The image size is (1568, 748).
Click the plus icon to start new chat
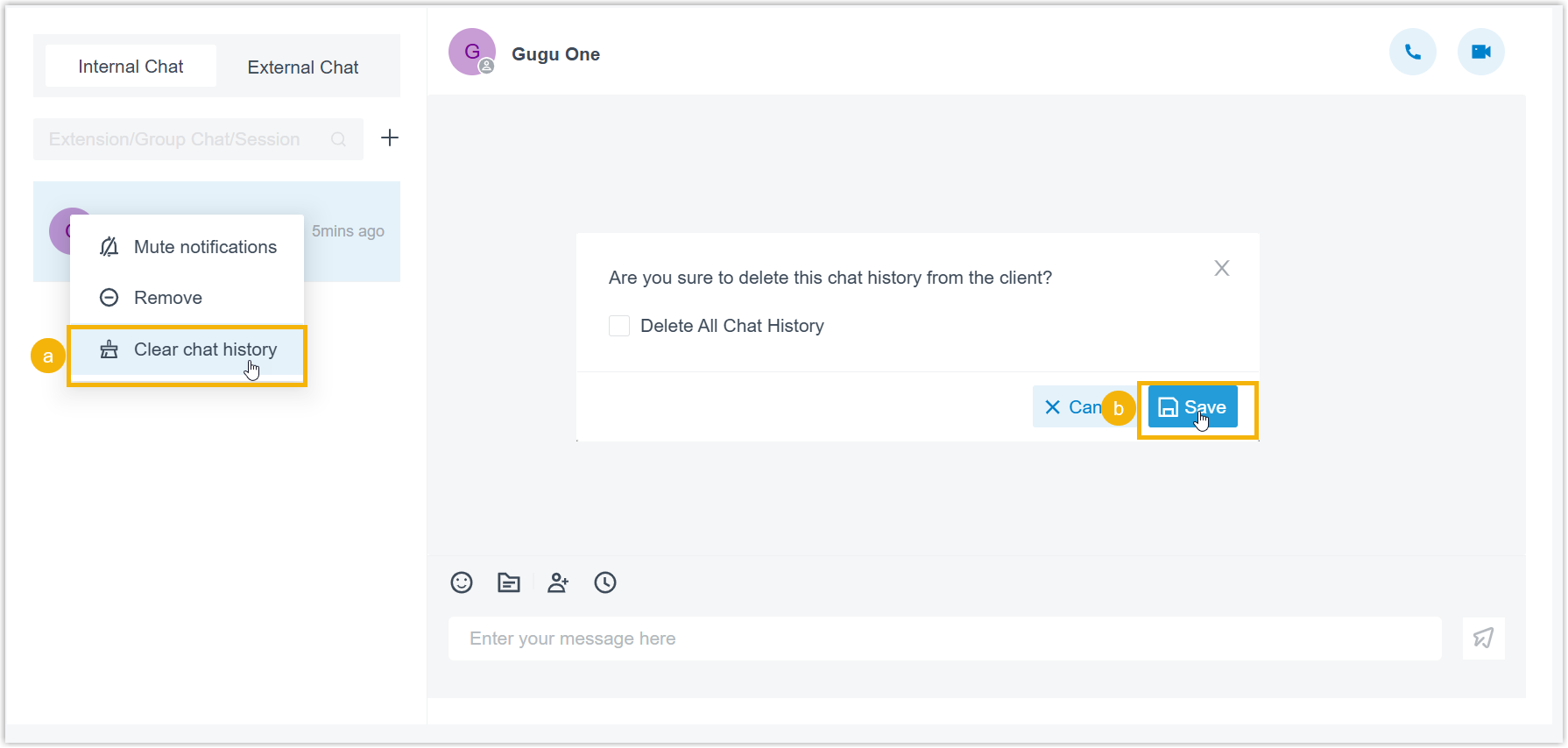(x=390, y=138)
